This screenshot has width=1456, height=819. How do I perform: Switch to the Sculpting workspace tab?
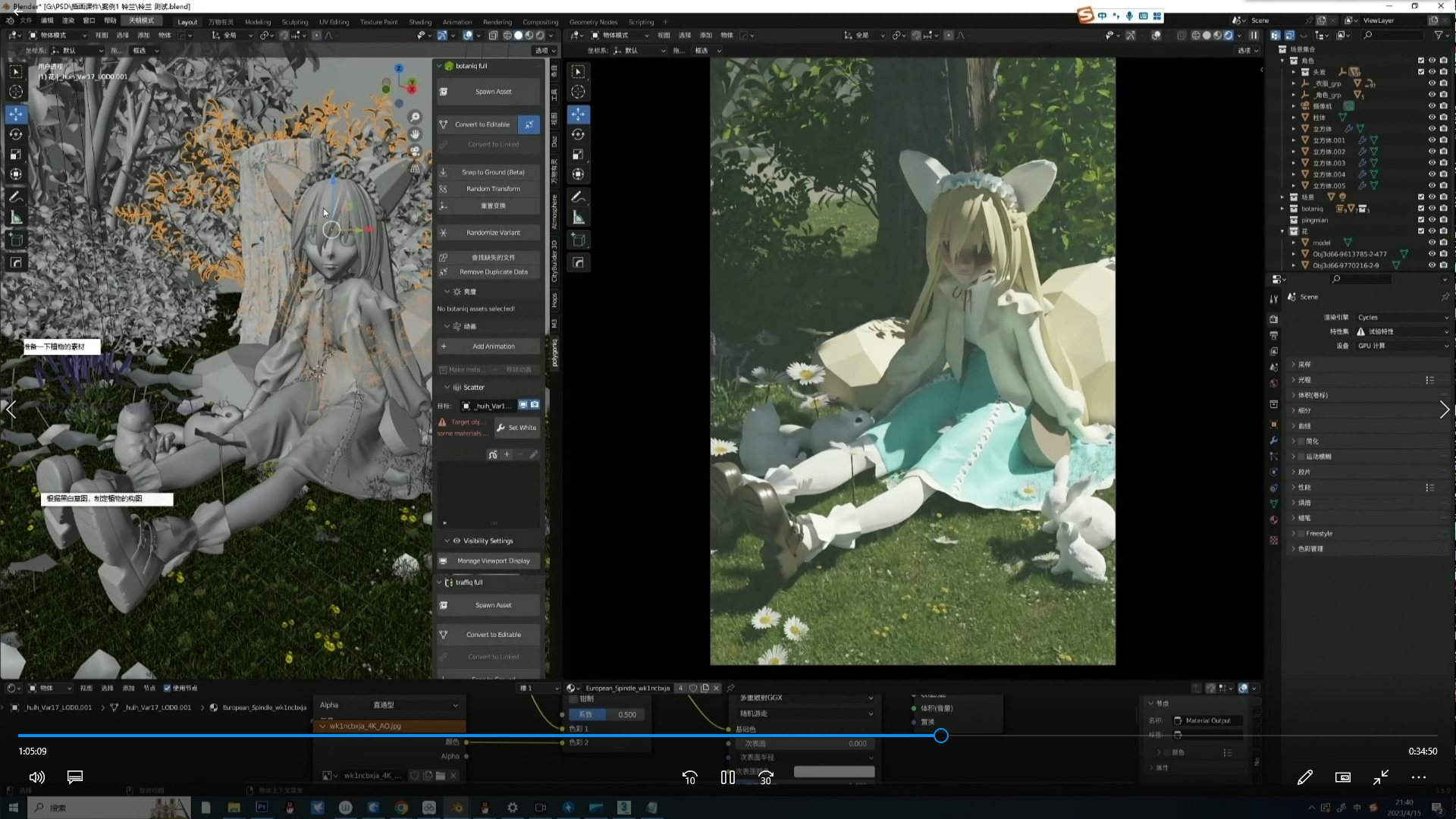pos(295,22)
